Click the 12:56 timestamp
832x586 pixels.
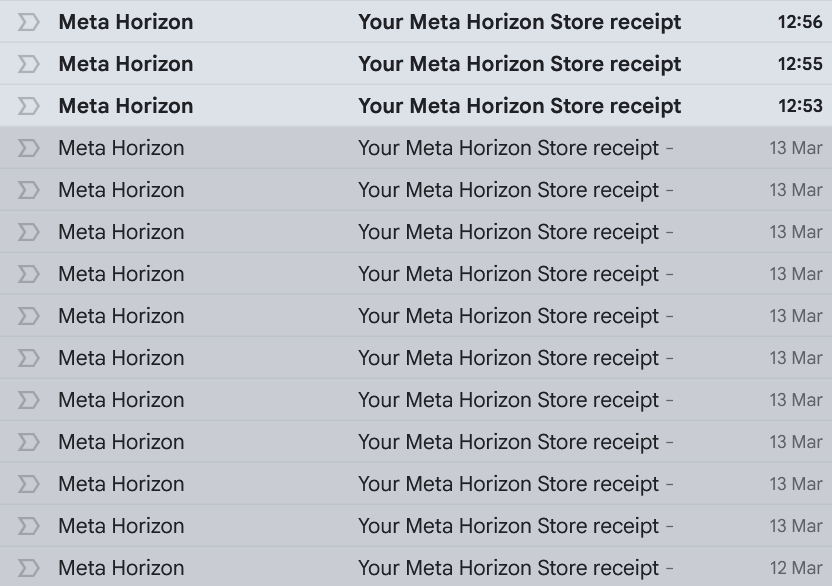tap(799, 22)
